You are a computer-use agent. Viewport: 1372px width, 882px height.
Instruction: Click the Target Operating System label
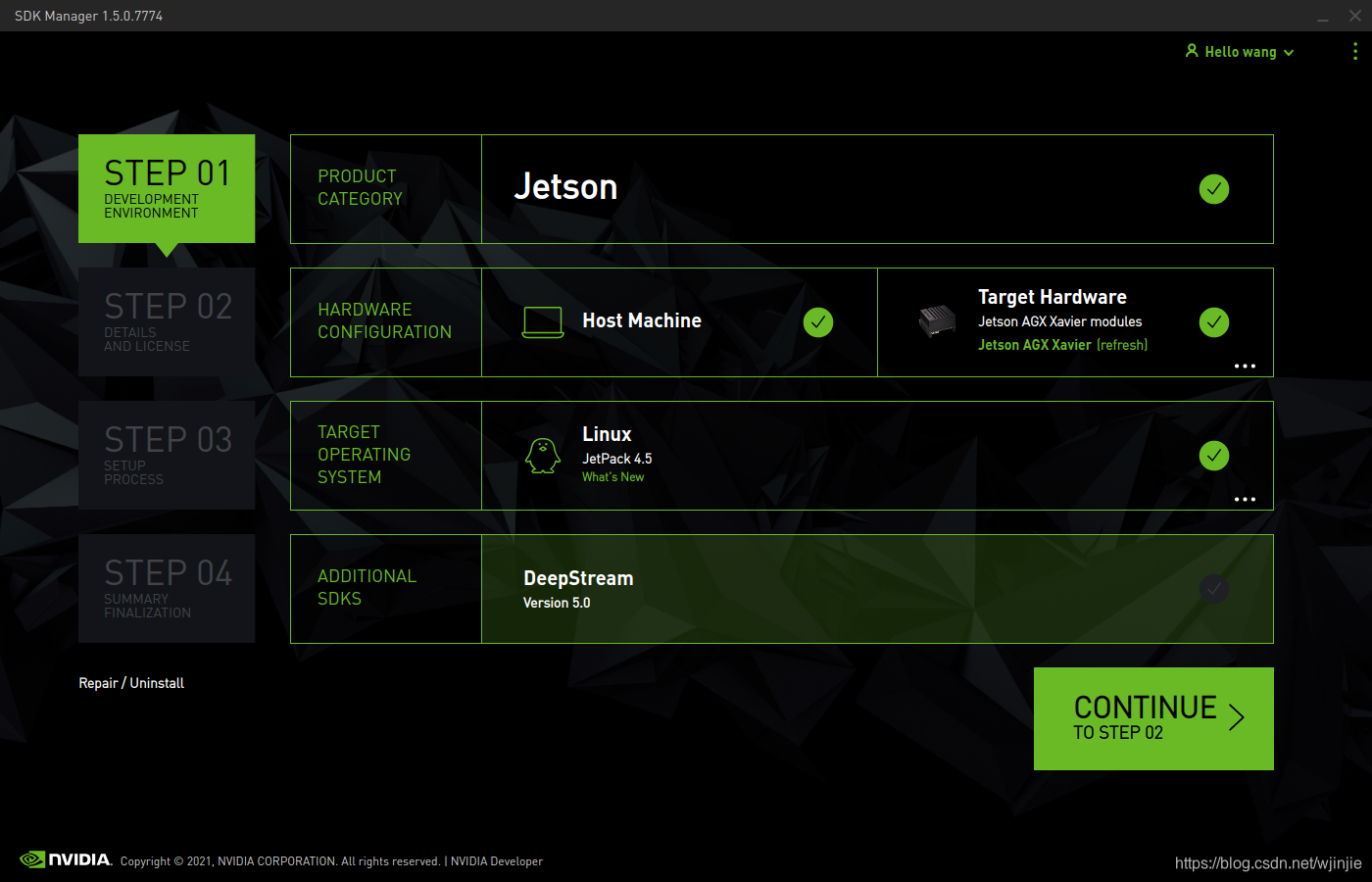[x=364, y=455]
